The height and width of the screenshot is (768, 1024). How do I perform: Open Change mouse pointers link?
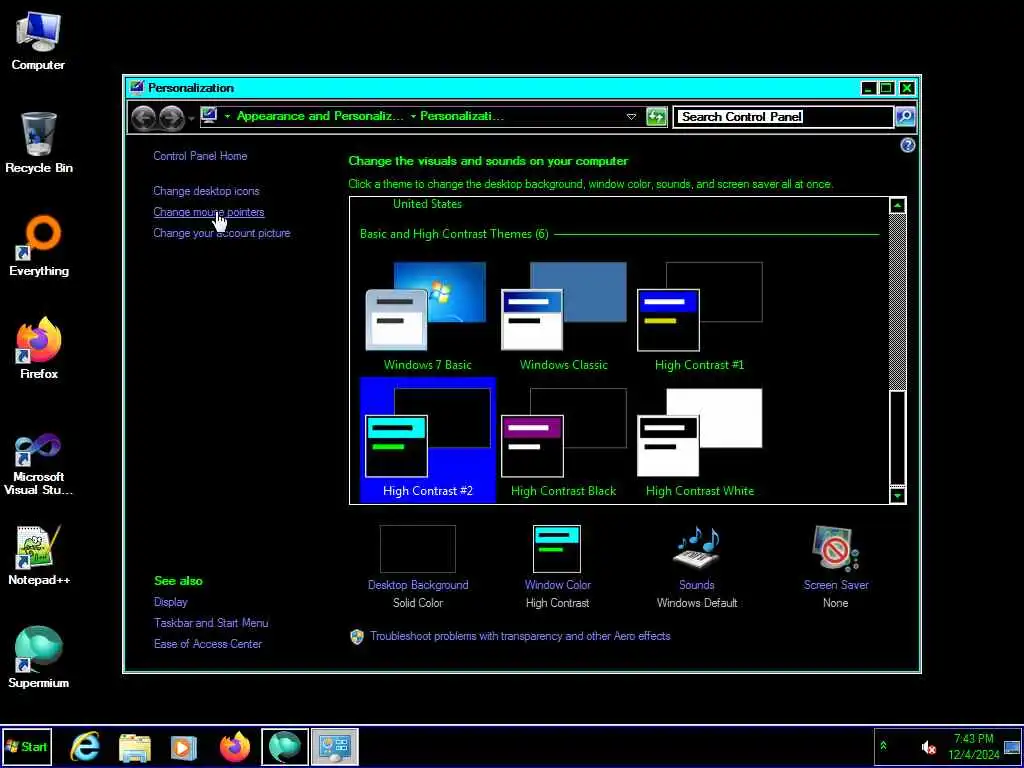[x=208, y=212]
